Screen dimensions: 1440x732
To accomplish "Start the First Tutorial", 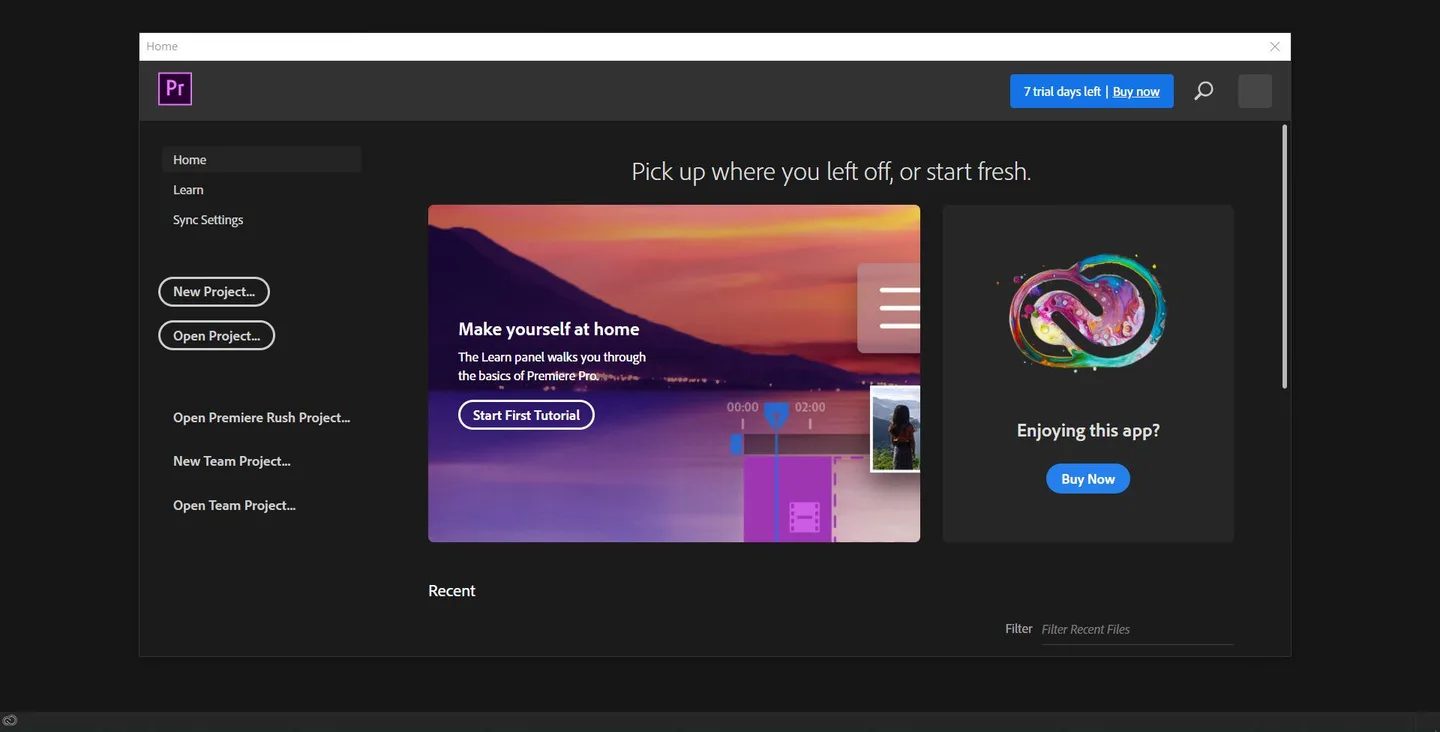I will click(x=526, y=415).
